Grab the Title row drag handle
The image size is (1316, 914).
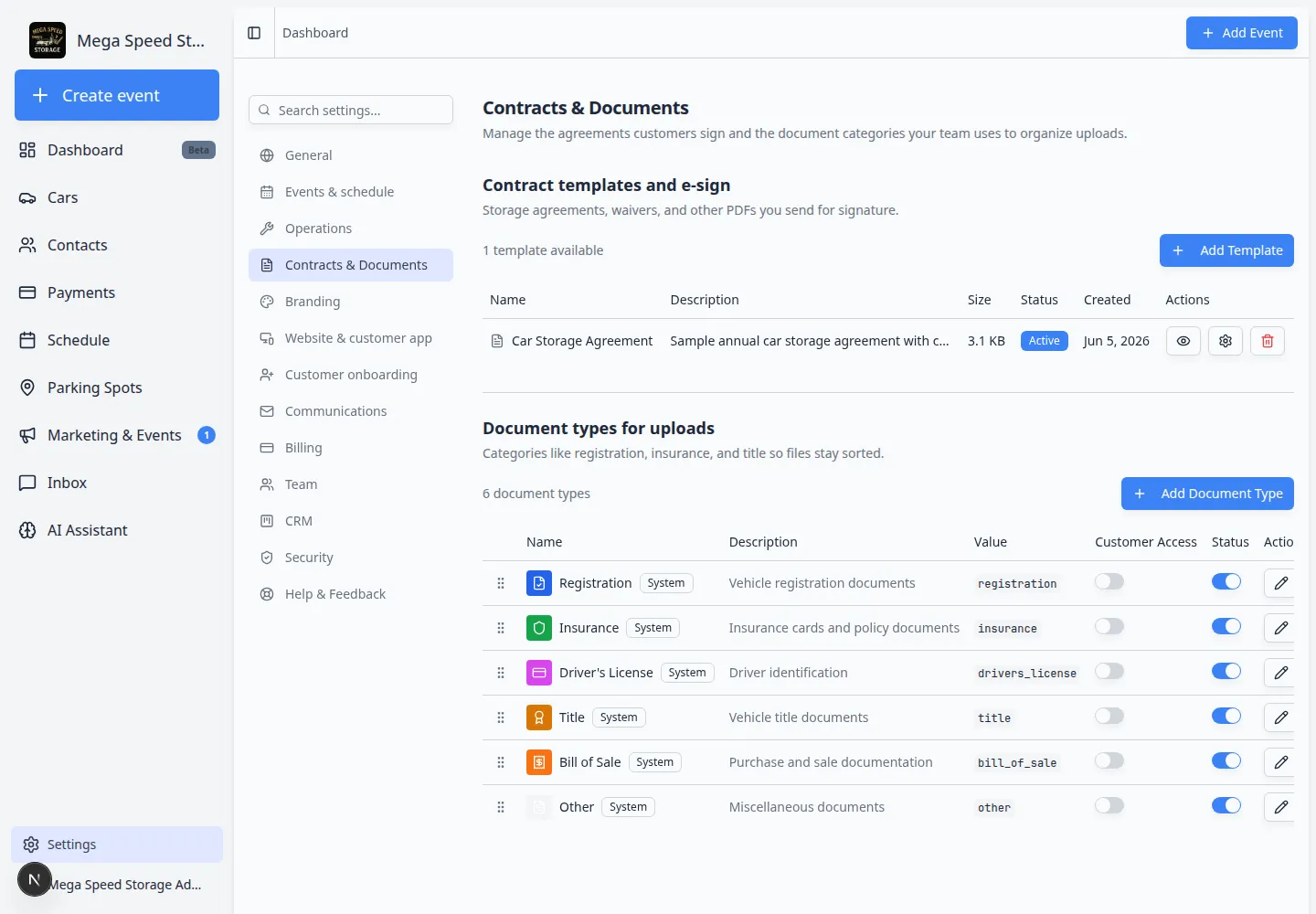click(501, 717)
